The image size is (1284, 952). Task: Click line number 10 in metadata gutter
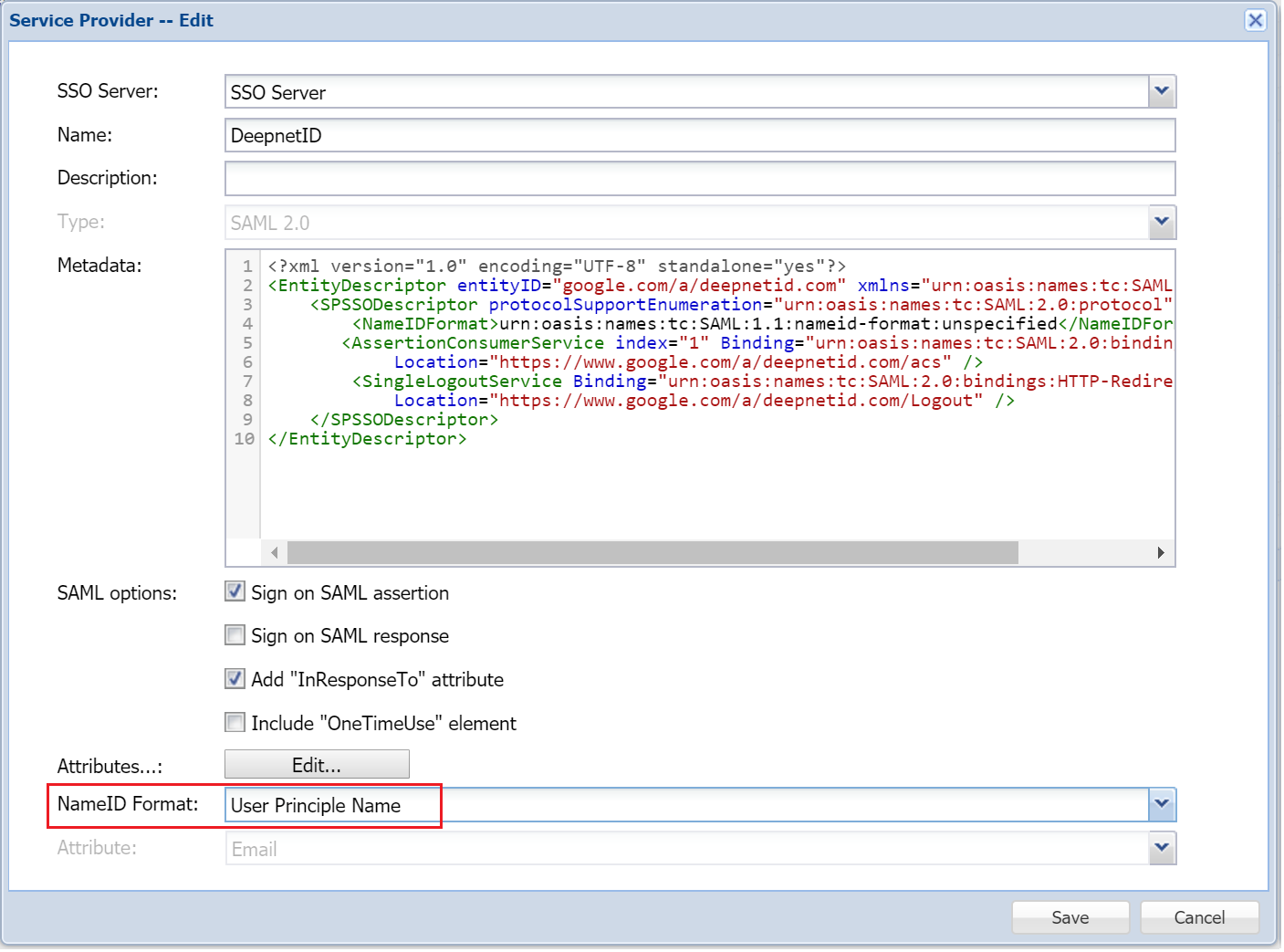pos(244,439)
